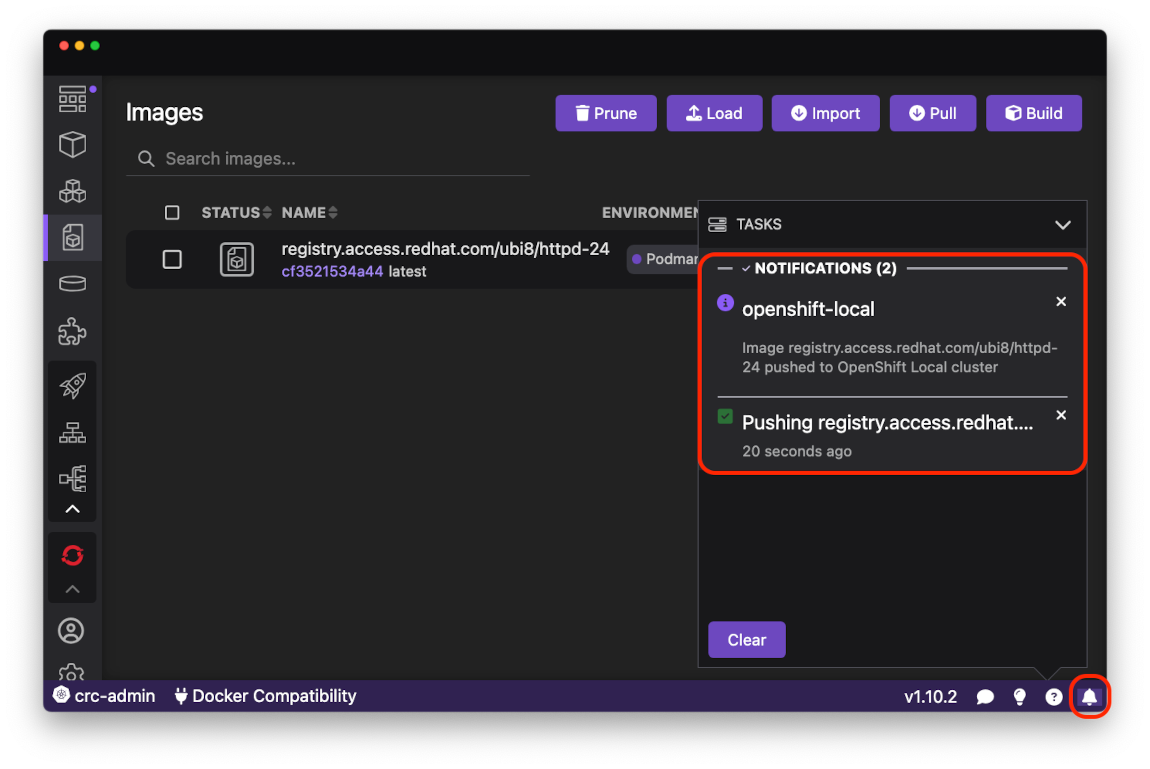Click the search magnifier icon
Screen dimensions: 1150x769
tap(146, 158)
